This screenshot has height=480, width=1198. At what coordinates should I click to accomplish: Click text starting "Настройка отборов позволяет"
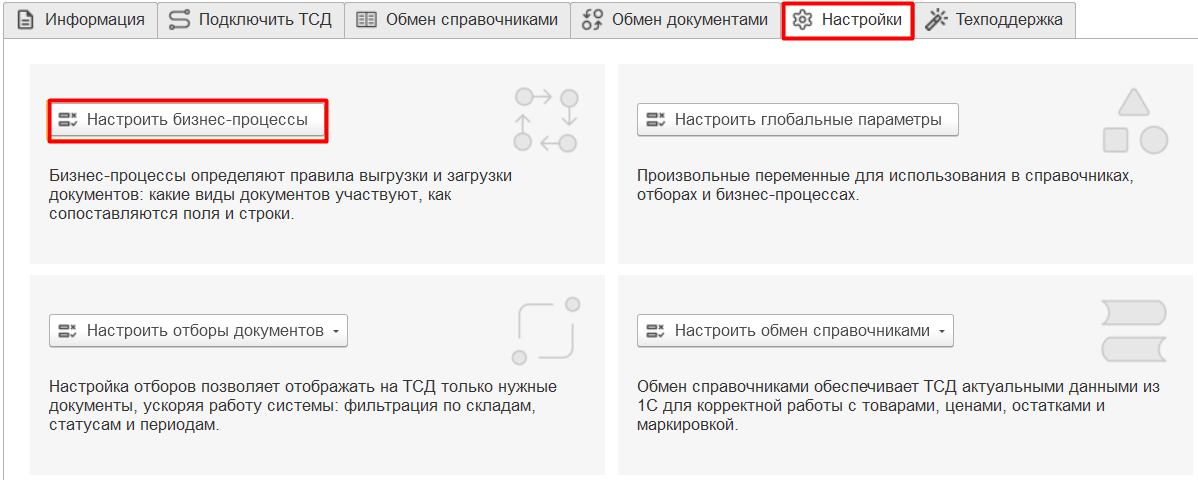coord(303,406)
